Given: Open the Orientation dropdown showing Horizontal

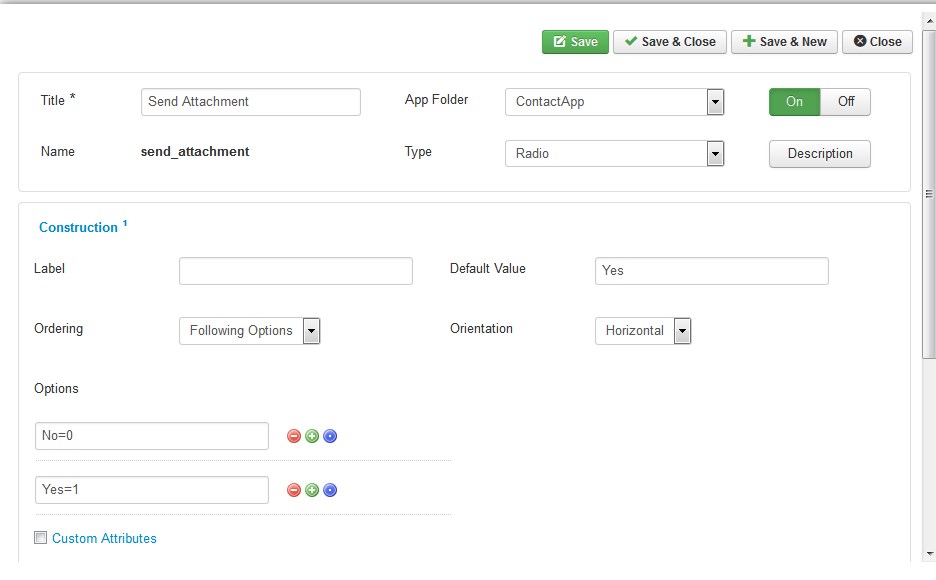Looking at the screenshot, I should click(643, 331).
